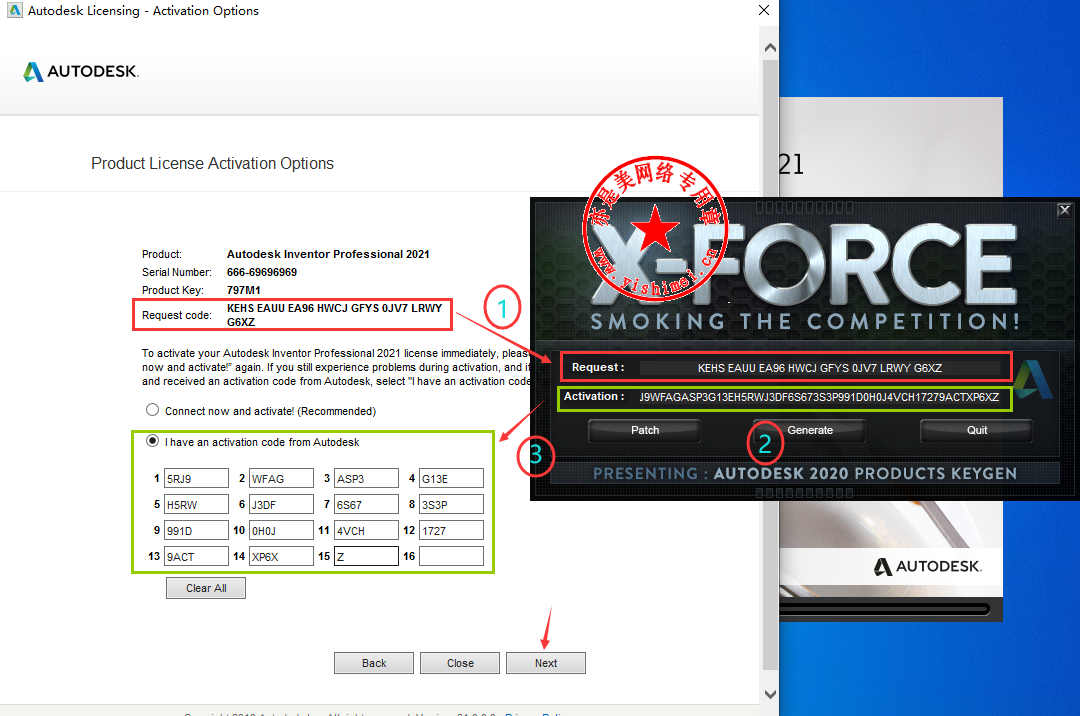Viewport: 1080px width, 716px height.
Task: Click the product name Autodesk Inventor Professional 2021
Action: pos(328,254)
